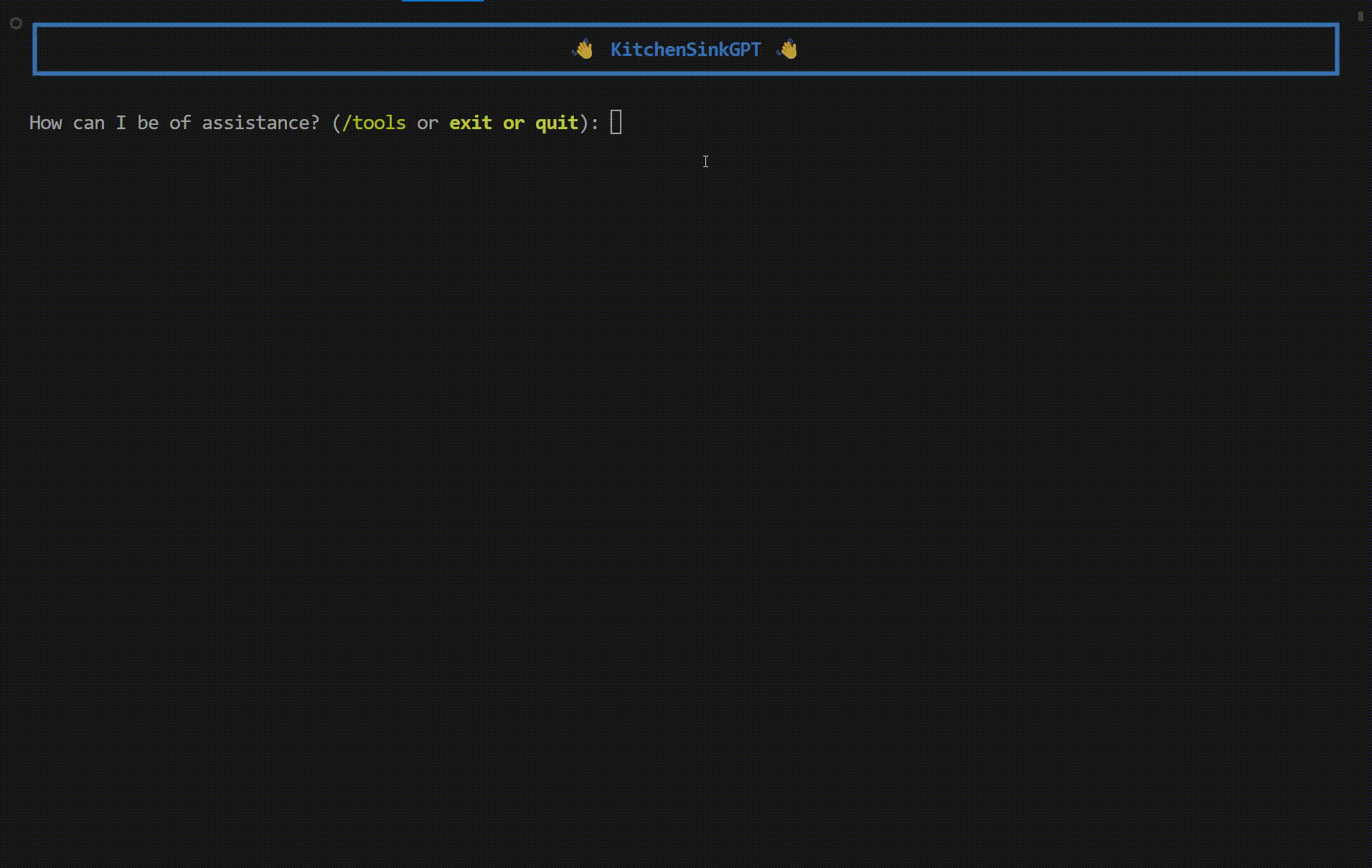Click the word assistance in the prompt
The image size is (1372, 868).
point(258,123)
